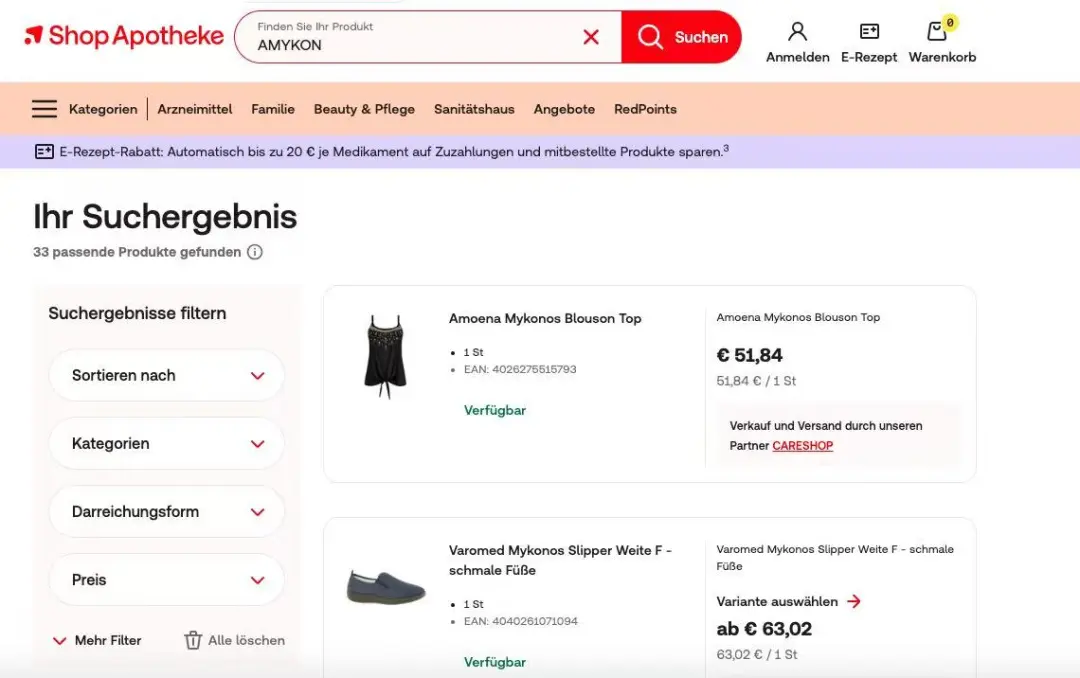This screenshot has height=678, width=1080.
Task: Click the Shop Apotheke logo
Action: 124,37
